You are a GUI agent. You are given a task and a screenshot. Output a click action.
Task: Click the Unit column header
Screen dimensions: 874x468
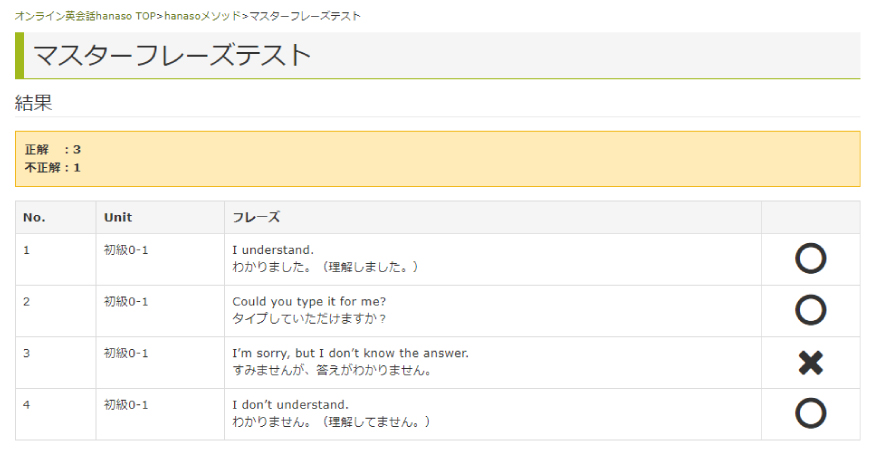118,217
